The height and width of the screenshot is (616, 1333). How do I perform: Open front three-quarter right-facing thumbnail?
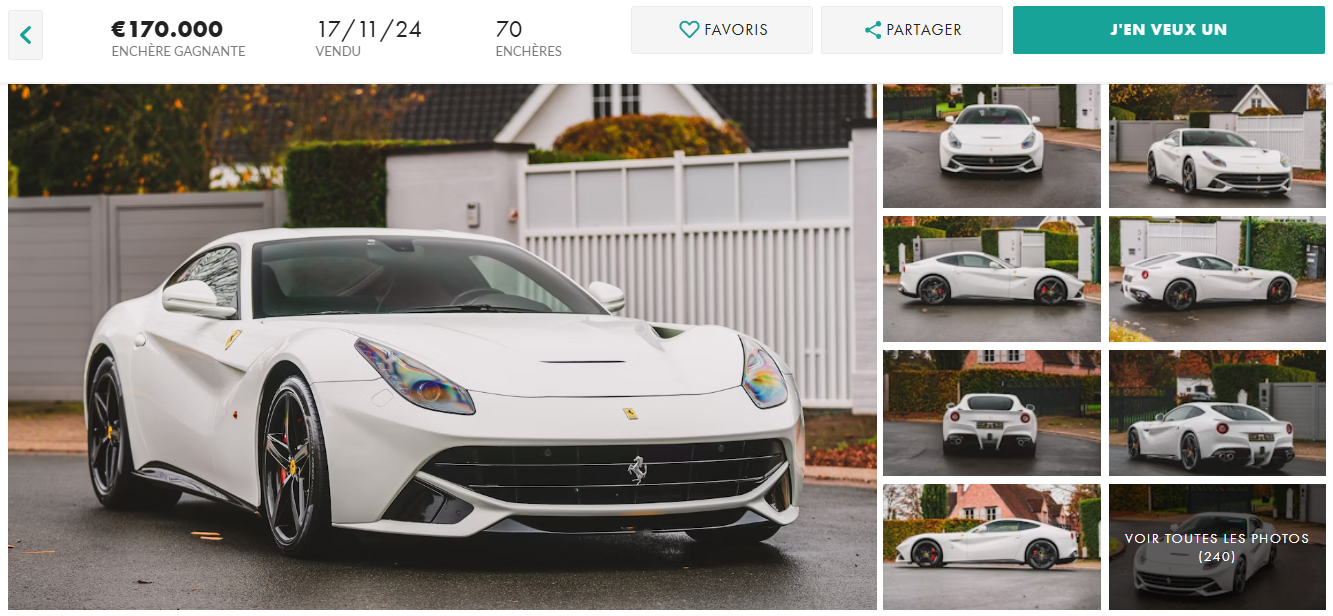point(1217,146)
